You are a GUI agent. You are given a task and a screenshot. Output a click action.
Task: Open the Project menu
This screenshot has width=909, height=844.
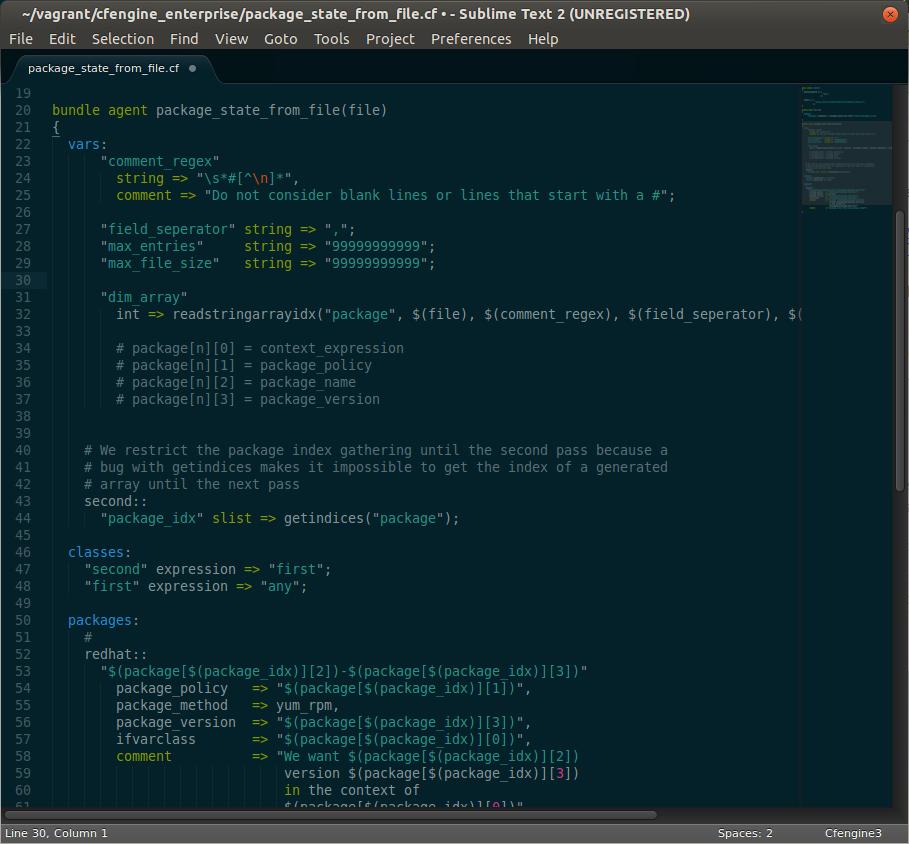pyautogui.click(x=389, y=39)
